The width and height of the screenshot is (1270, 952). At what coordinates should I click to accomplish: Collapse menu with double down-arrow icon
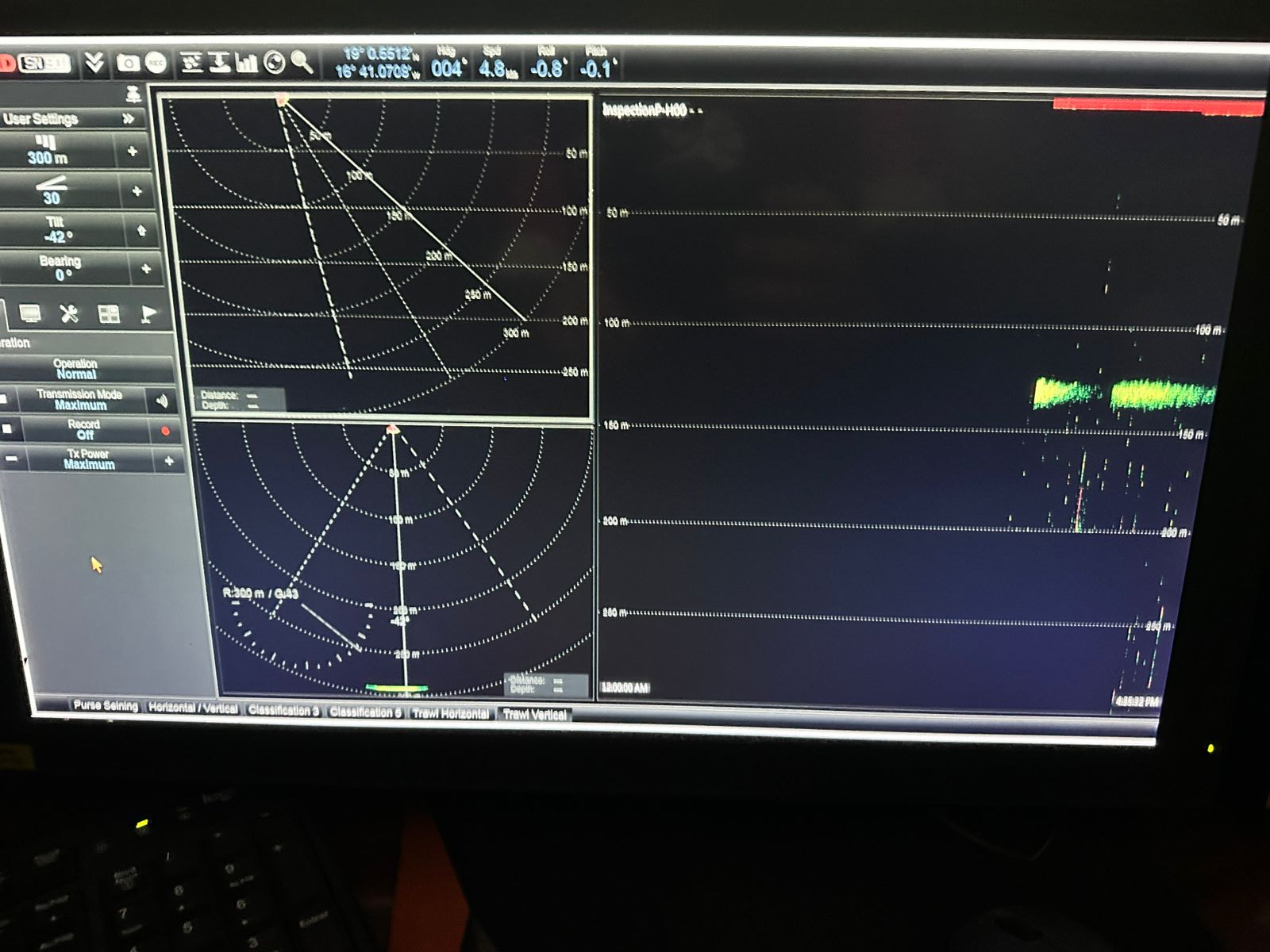94,63
